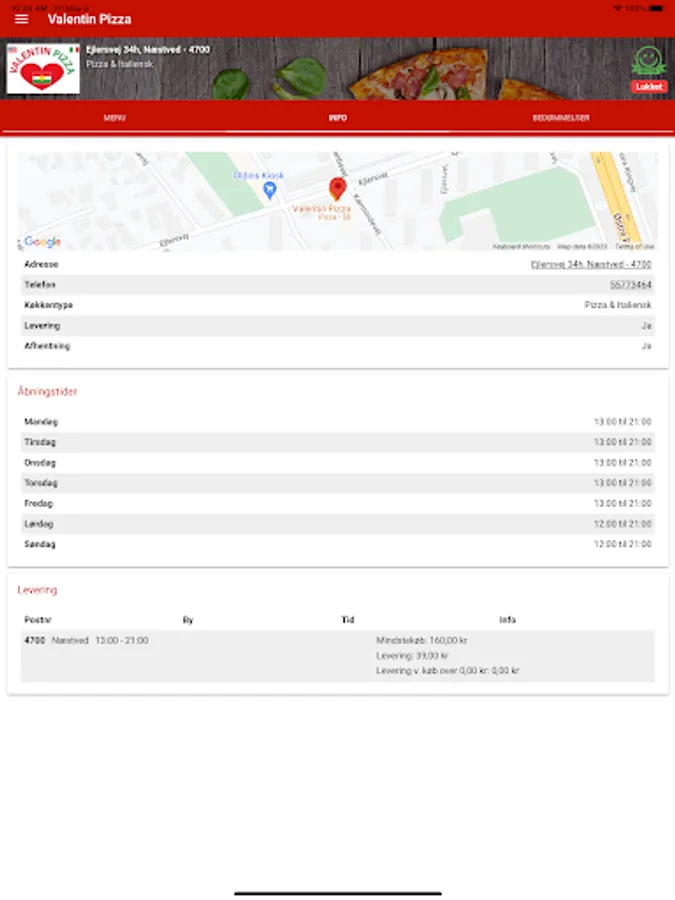Tap the banner address Ejlersvej 34h text
Image resolution: width=675 pixels, height=900 pixels.
click(x=148, y=50)
